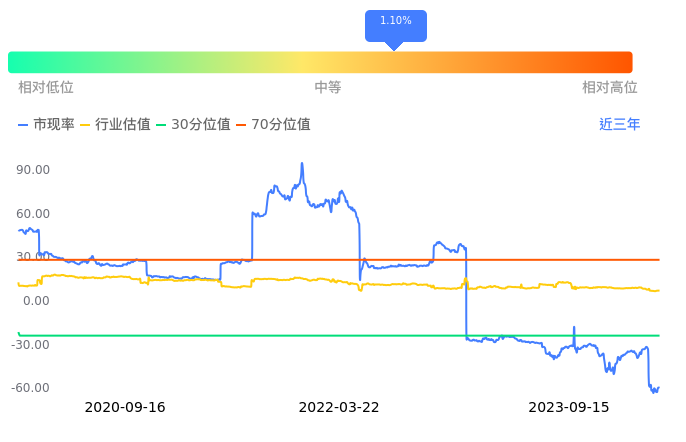This screenshot has height=442, width=686.
Task: Click the red right end of gradient bar
Action: (624, 62)
